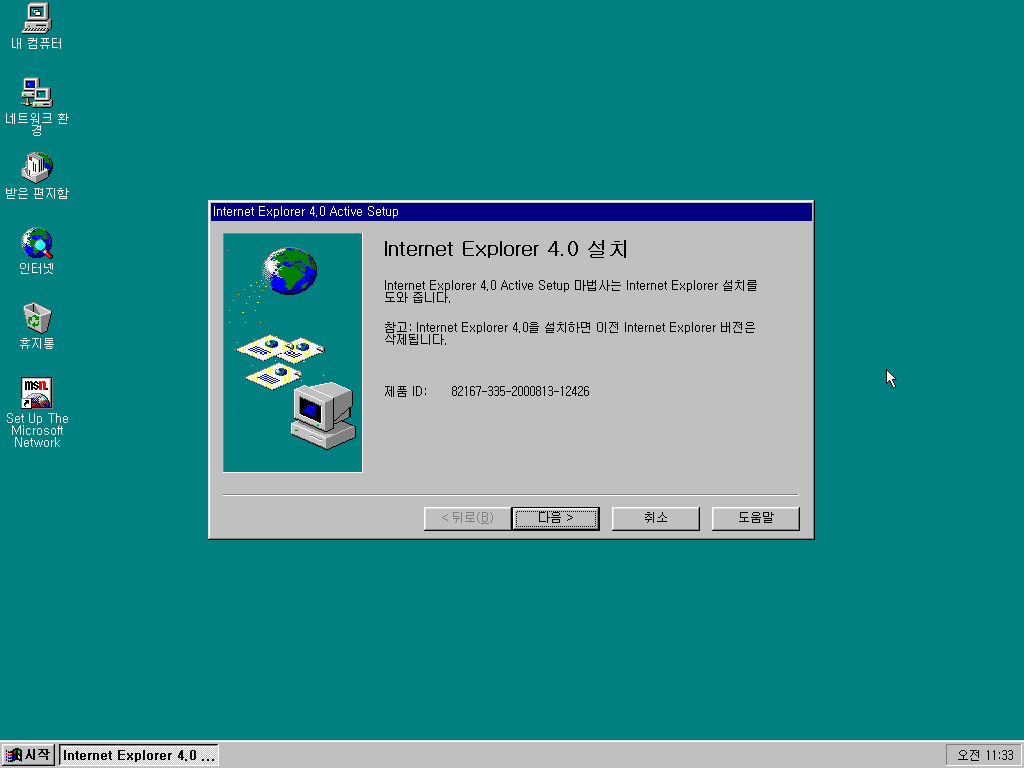The width and height of the screenshot is (1024, 768).
Task: Click the 다음 > button
Action: 555,519
